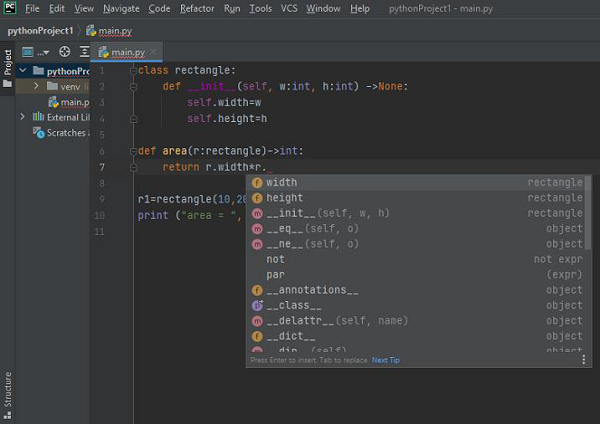The width and height of the screenshot is (600, 424).
Task: Toggle fold marker on def area line
Action: coord(132,151)
